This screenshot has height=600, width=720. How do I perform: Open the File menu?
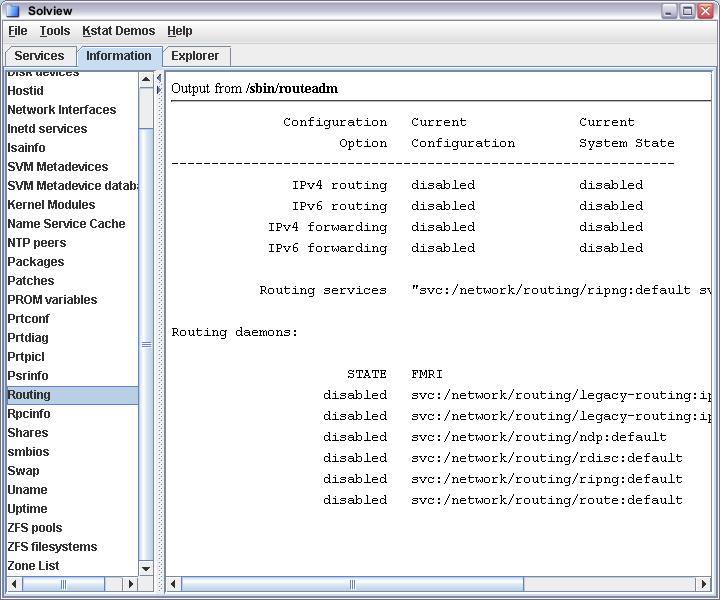(18, 31)
